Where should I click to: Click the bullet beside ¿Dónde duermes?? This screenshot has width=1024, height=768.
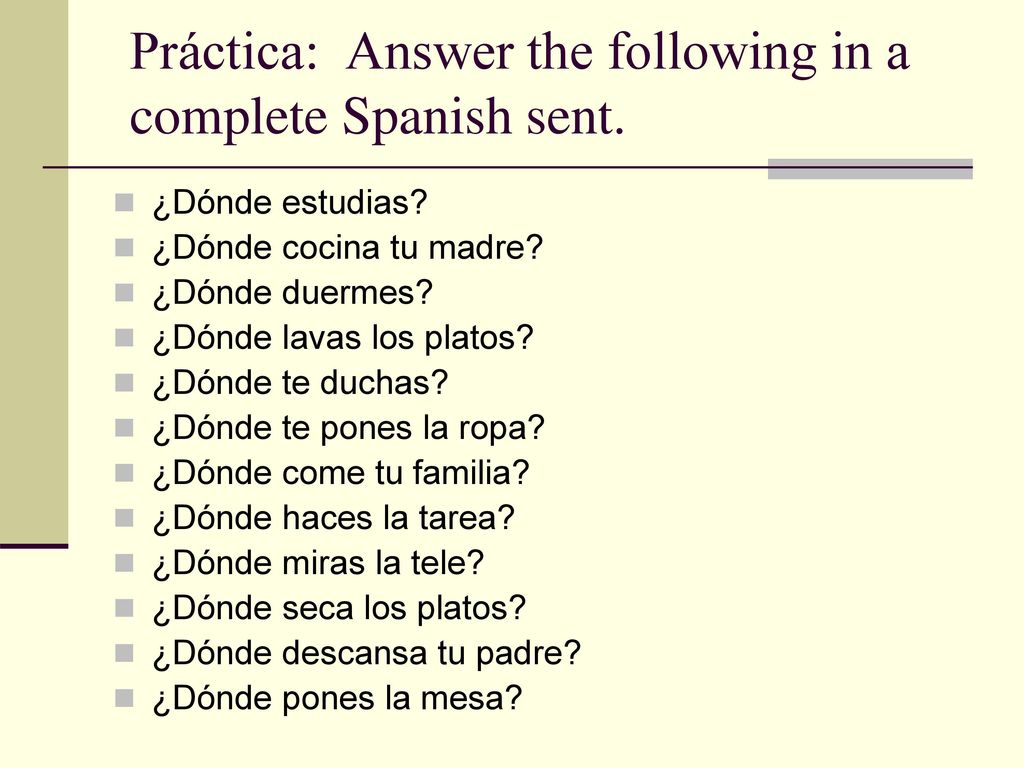124,293
